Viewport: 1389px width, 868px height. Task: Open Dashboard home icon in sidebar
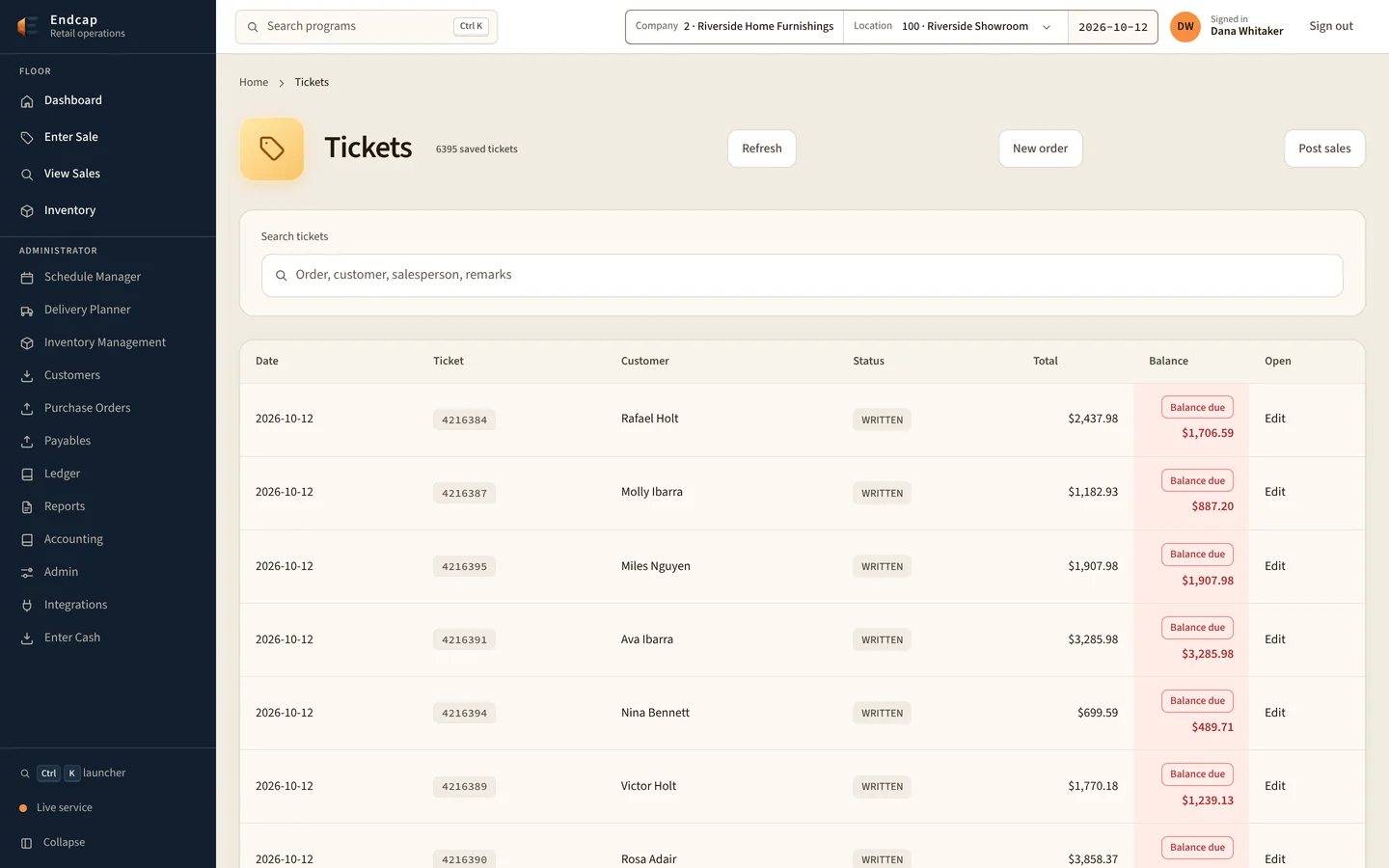27,101
